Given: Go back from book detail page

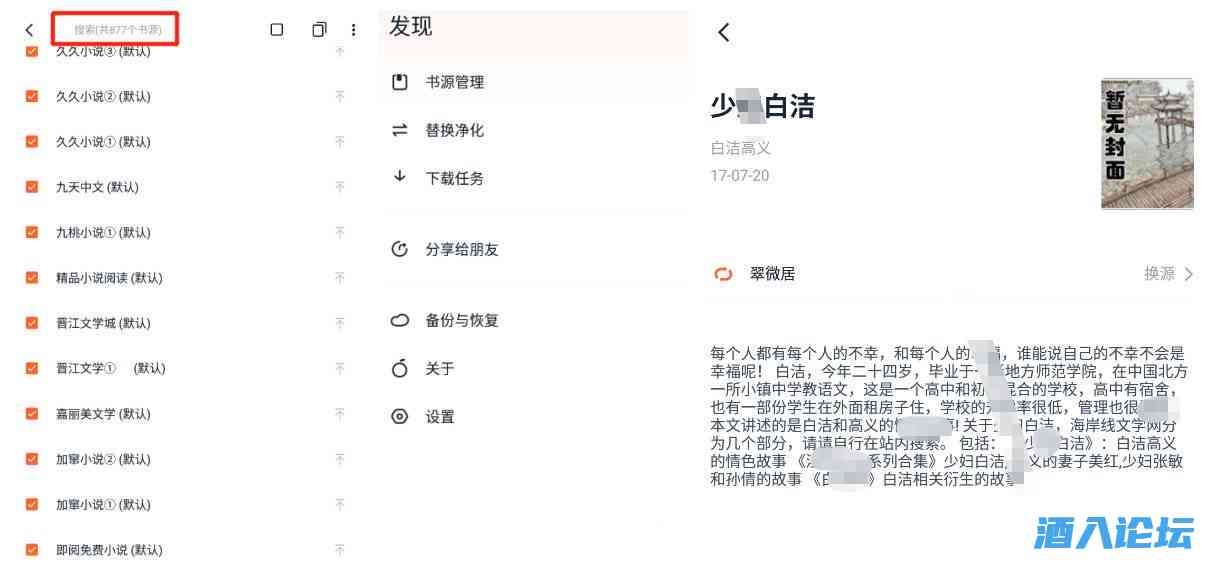Looking at the screenshot, I should (x=724, y=32).
